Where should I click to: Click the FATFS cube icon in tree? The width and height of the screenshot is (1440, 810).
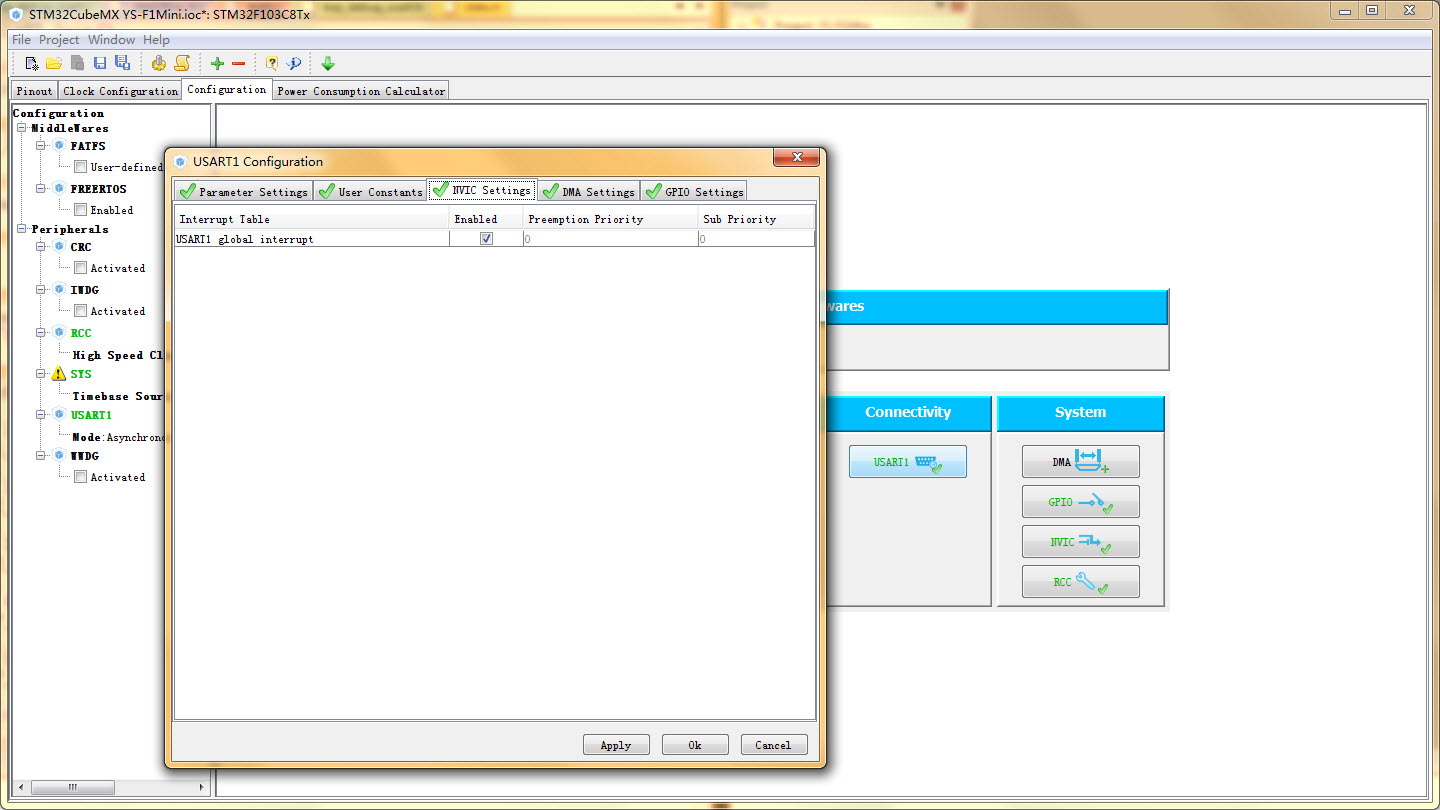(59, 146)
